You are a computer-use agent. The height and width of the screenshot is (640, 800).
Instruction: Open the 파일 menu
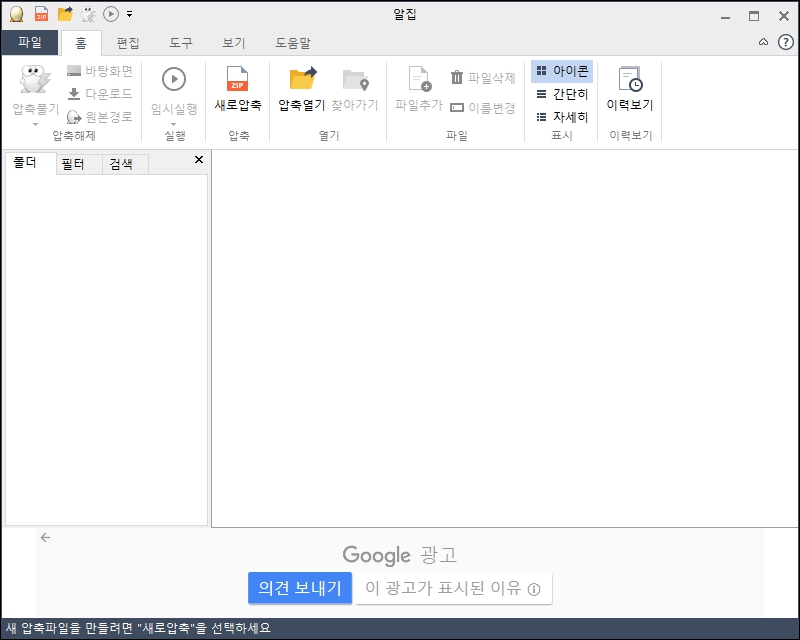coord(30,42)
